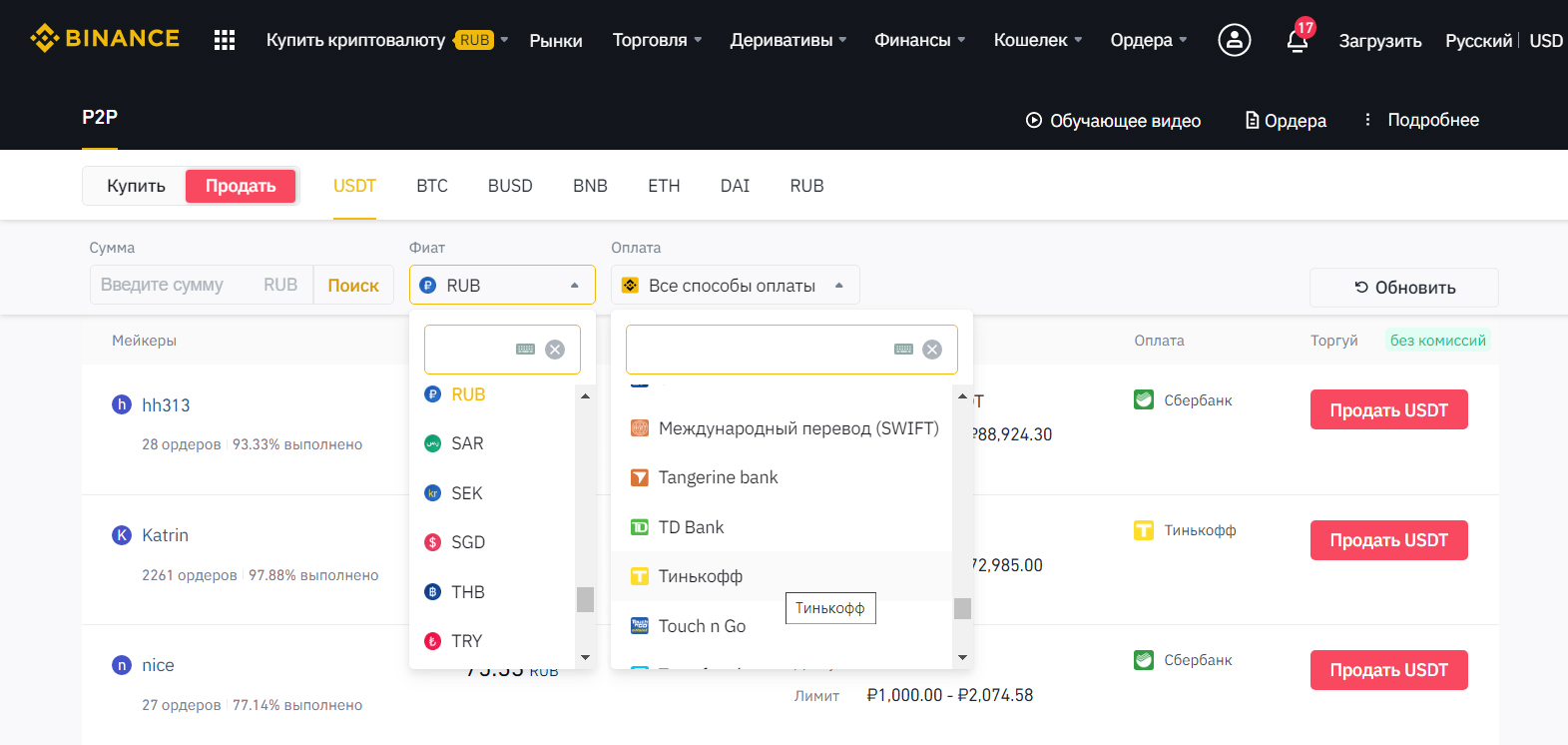
Task: Open the Ордера top menu dropdown
Action: [x=1149, y=40]
